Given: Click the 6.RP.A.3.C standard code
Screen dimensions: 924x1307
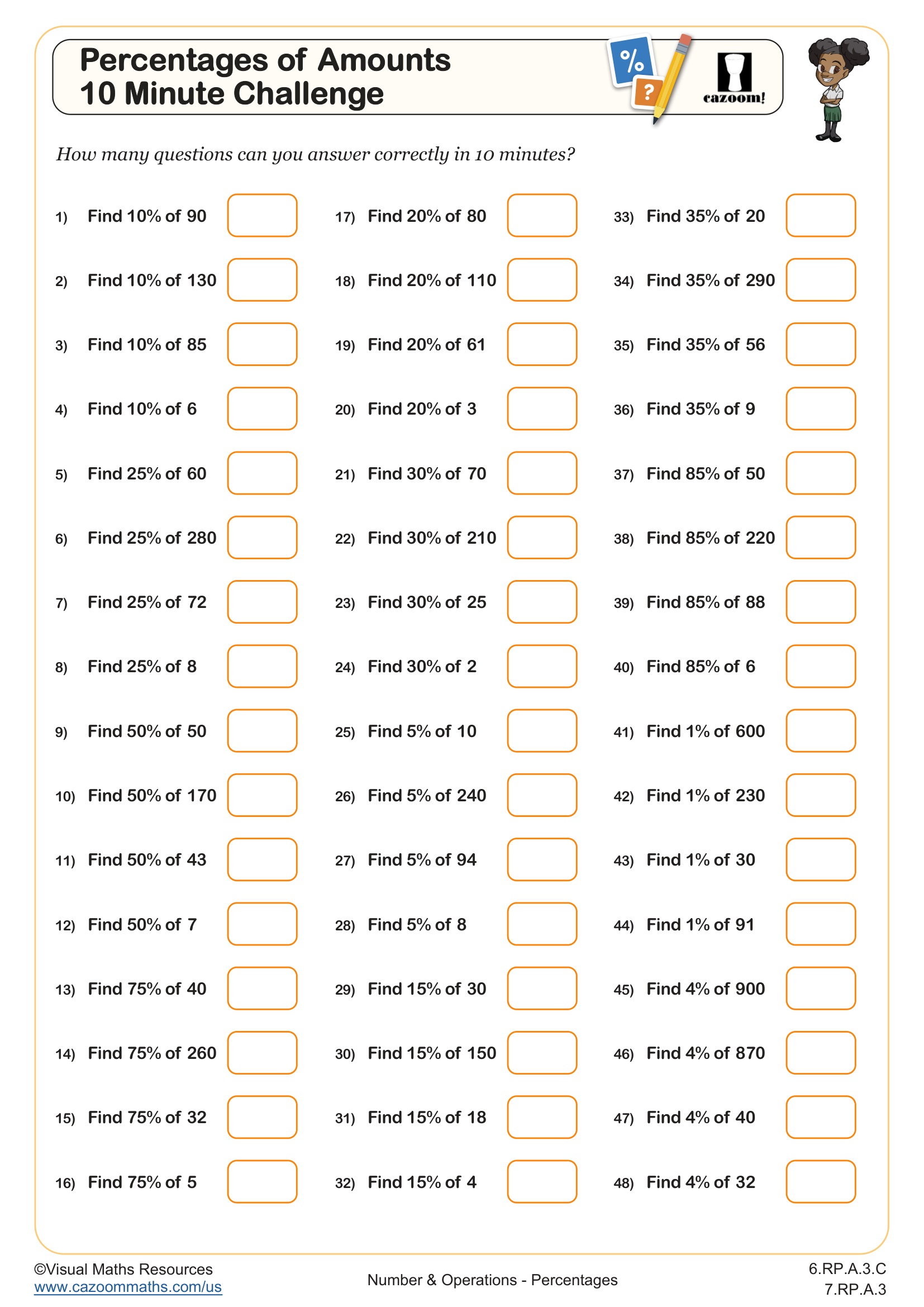Looking at the screenshot, I should point(846,1269).
